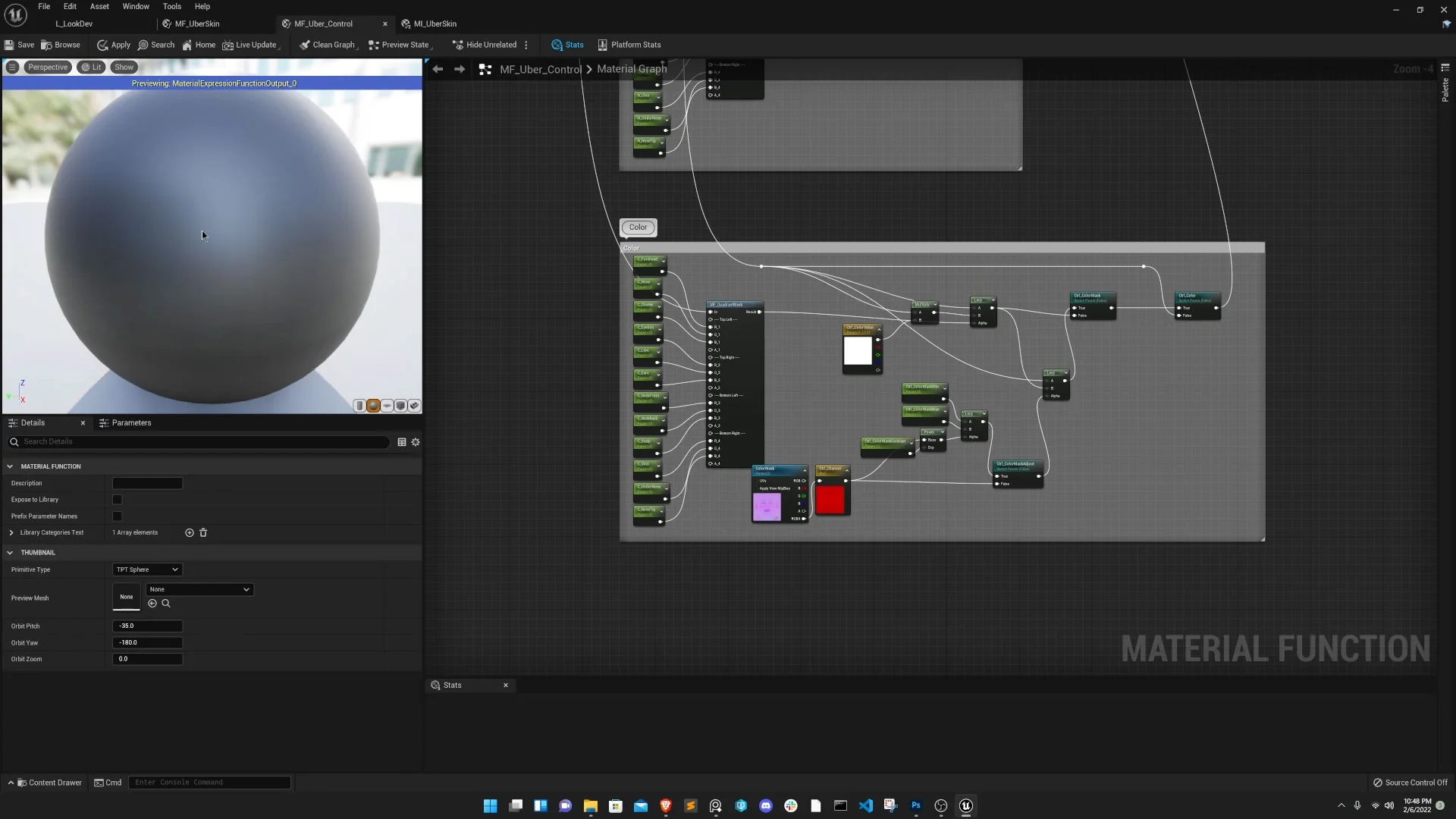Click the Orbit Pitch value field
The height and width of the screenshot is (819, 1456).
[x=147, y=626]
